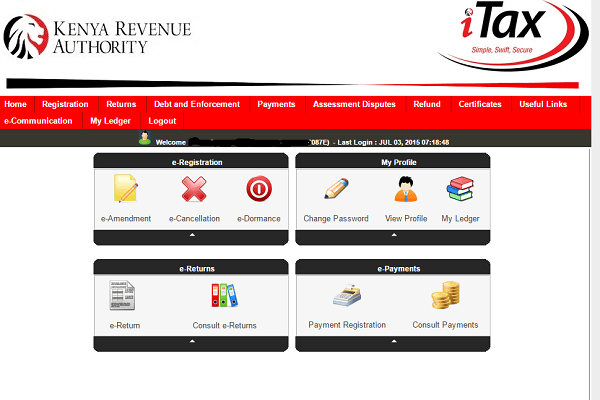The width and height of the screenshot is (600, 400).
Task: Open the Payments menu
Action: [x=276, y=104]
